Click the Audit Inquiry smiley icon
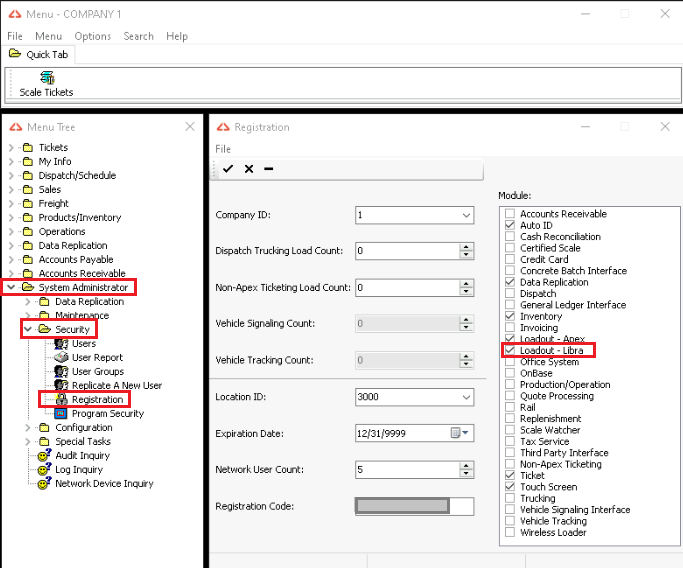 click(x=44, y=455)
